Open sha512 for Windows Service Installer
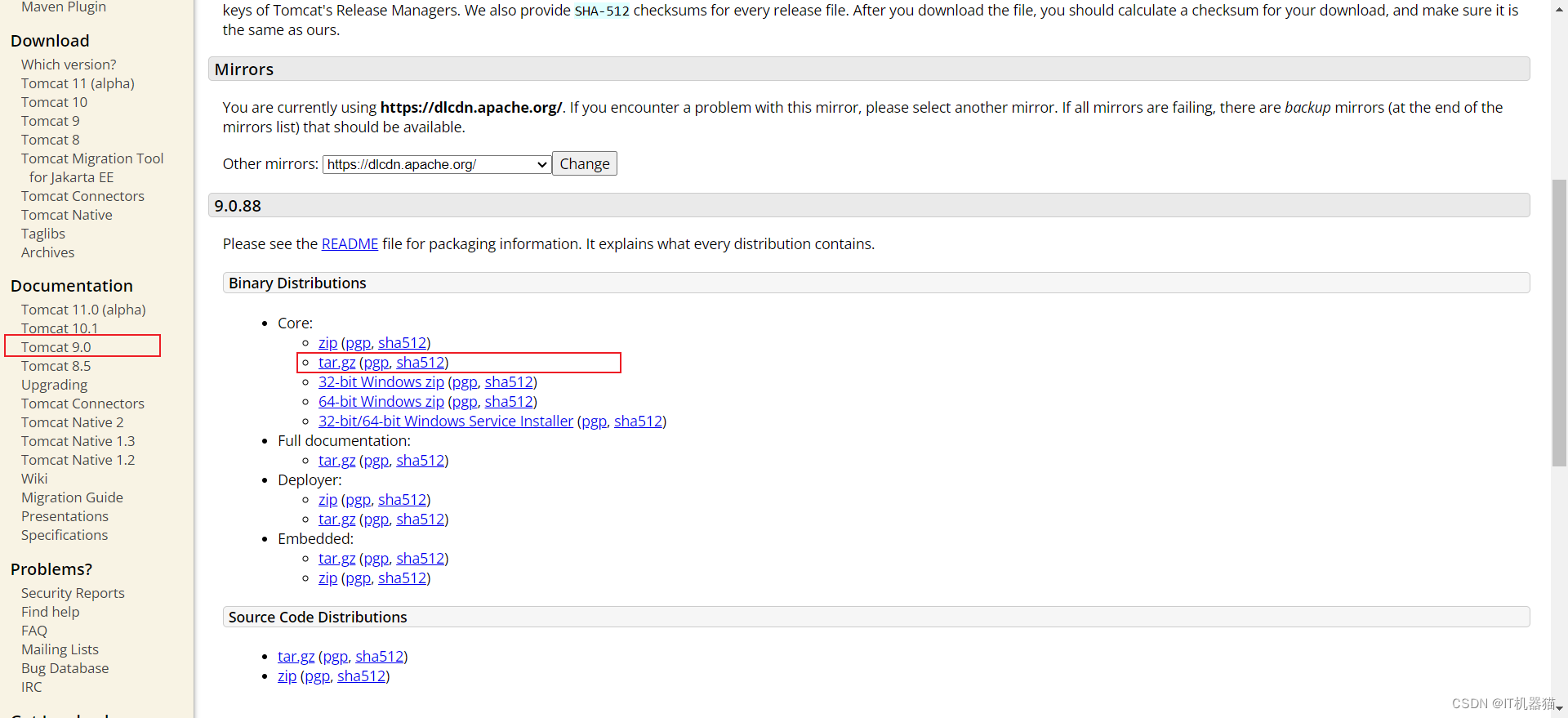Image resolution: width=1568 pixels, height=718 pixels. (638, 421)
